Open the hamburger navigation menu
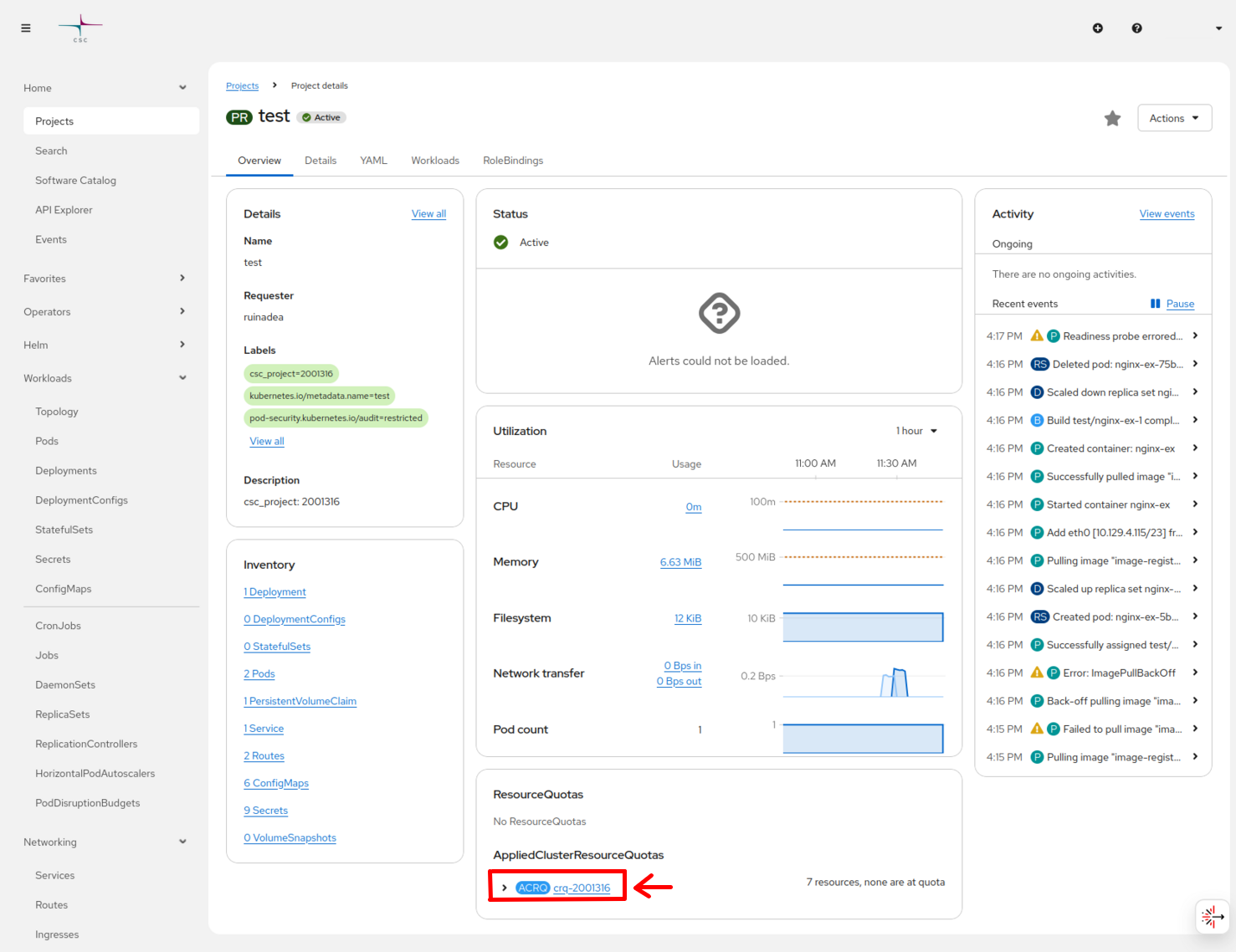This screenshot has width=1236, height=952. click(x=26, y=28)
